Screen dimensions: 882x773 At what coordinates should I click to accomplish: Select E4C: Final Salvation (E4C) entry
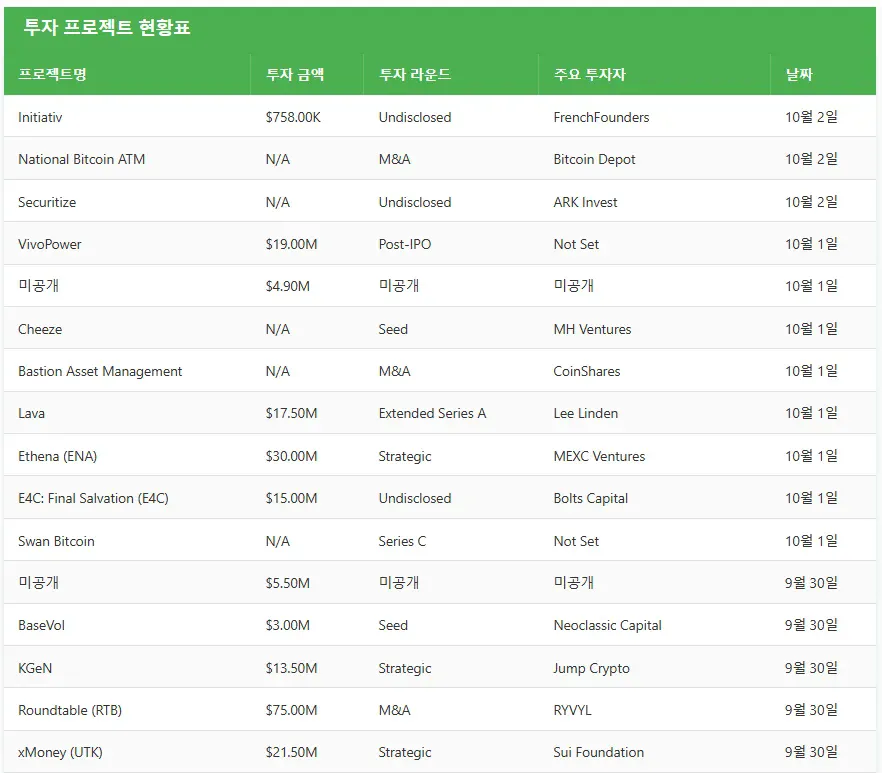[93, 498]
